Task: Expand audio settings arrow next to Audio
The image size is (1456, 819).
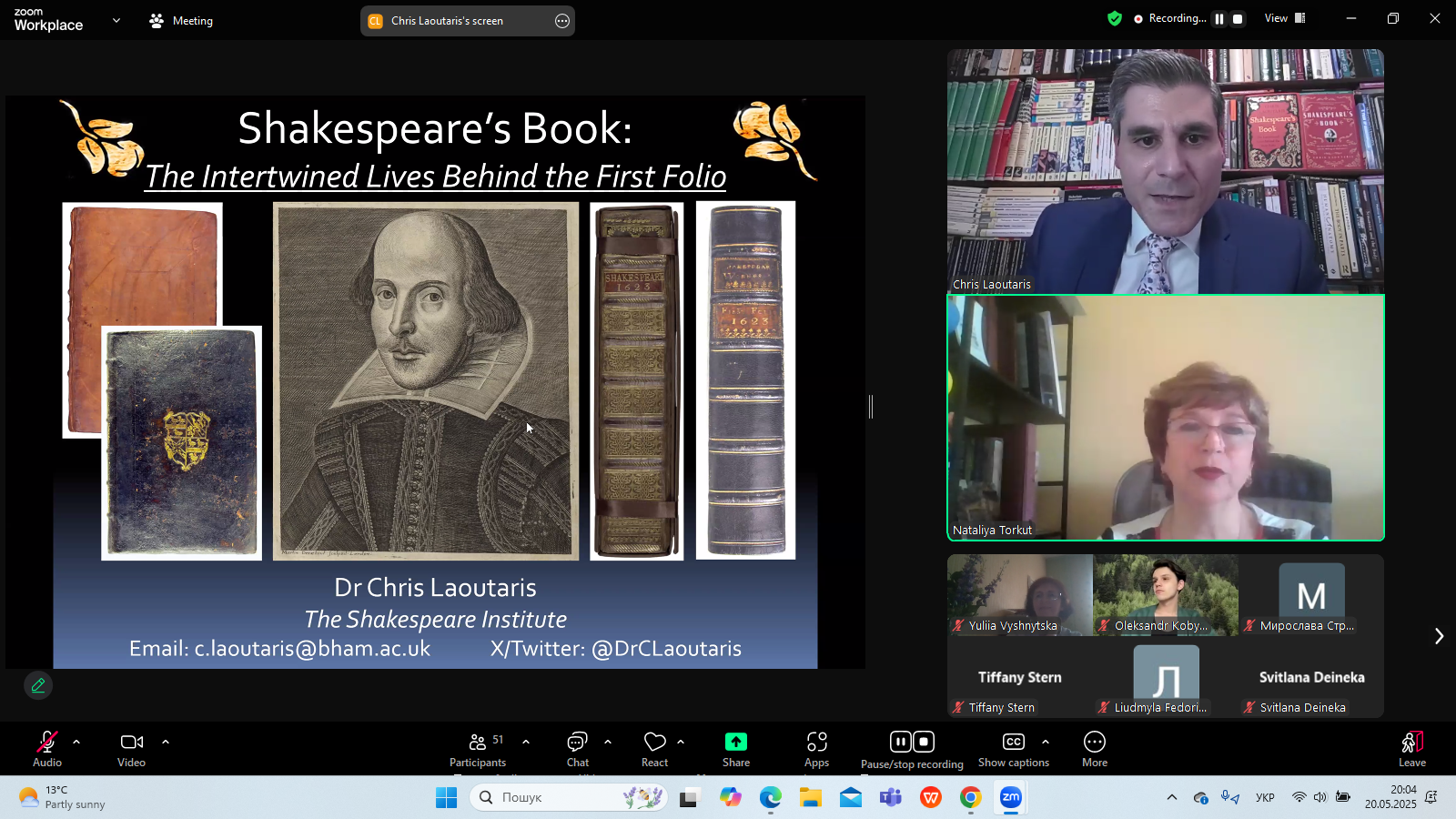Action: pyautogui.click(x=76, y=742)
